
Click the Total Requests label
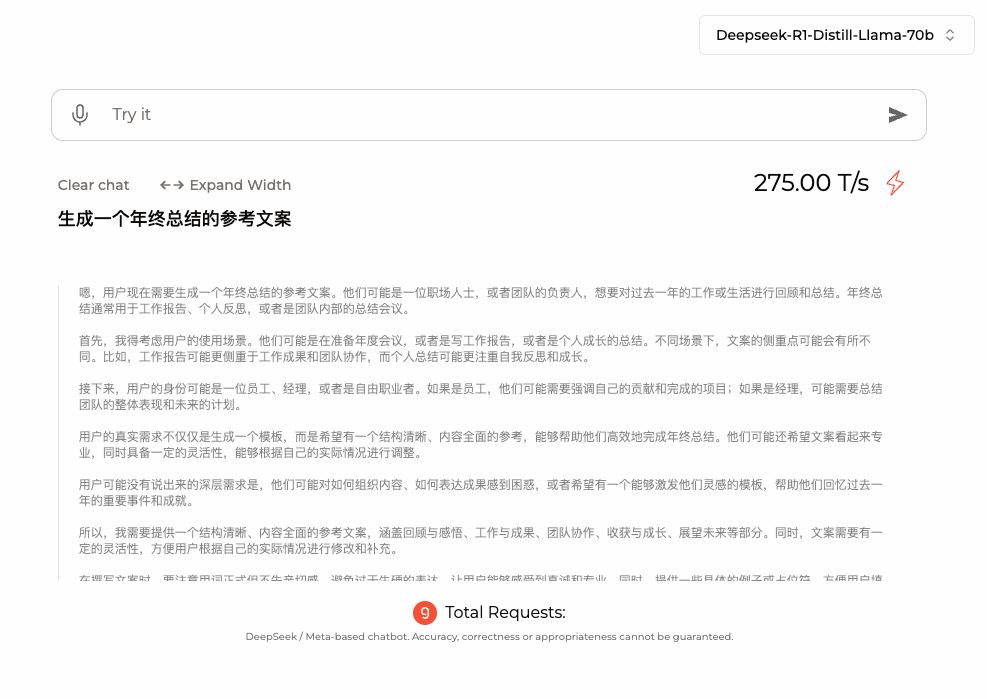point(505,613)
